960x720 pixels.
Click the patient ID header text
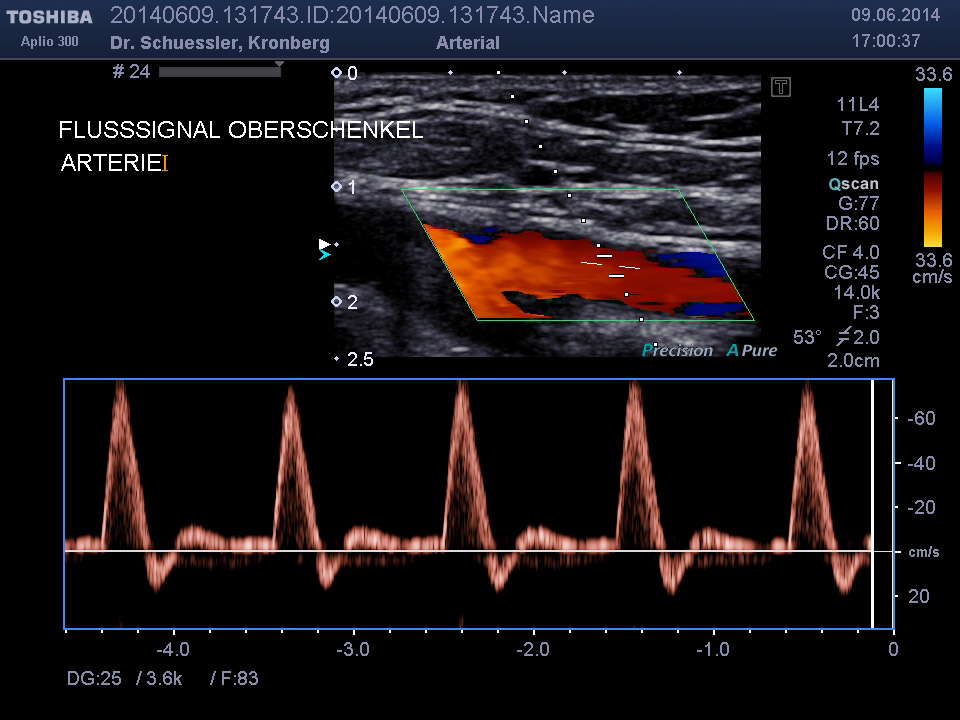(352, 15)
